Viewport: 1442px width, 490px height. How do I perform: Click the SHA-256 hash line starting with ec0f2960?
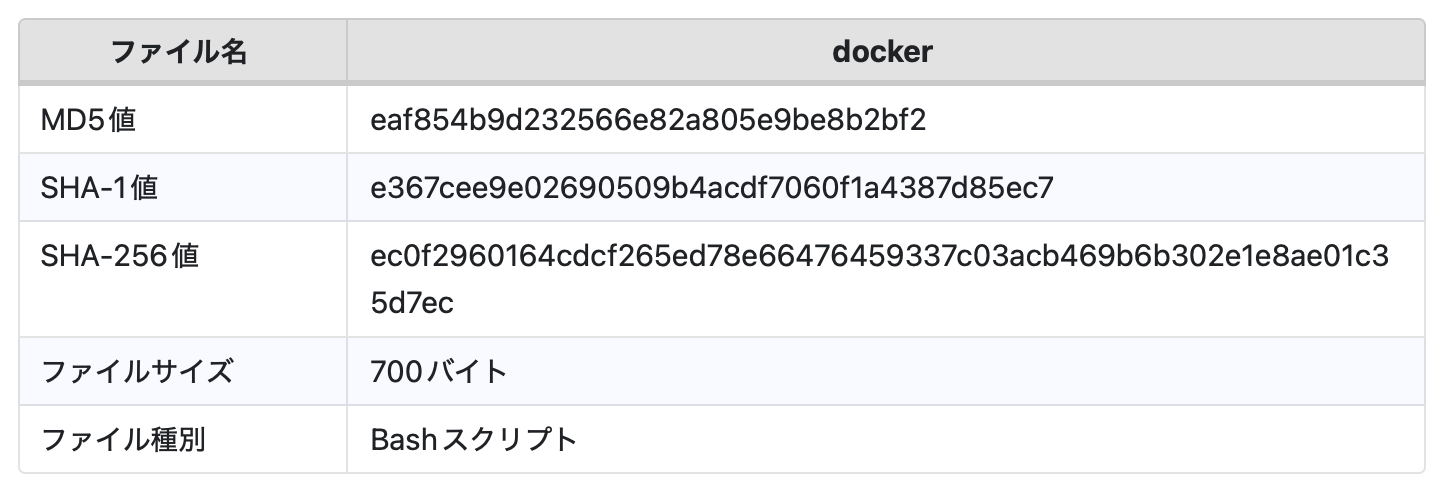tap(879, 256)
